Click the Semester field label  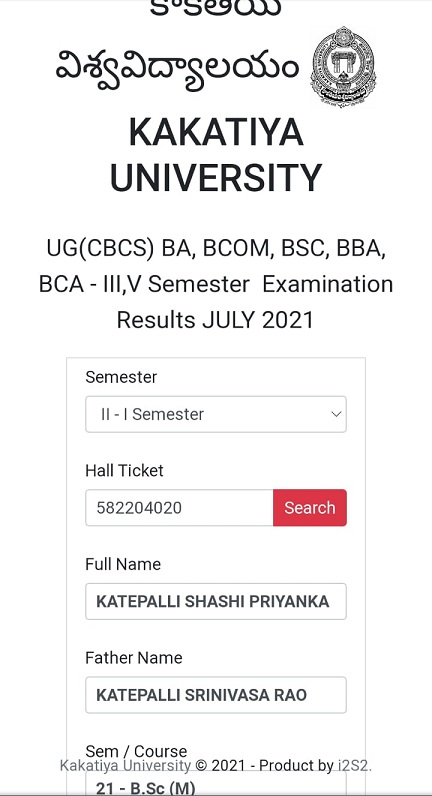(x=121, y=377)
